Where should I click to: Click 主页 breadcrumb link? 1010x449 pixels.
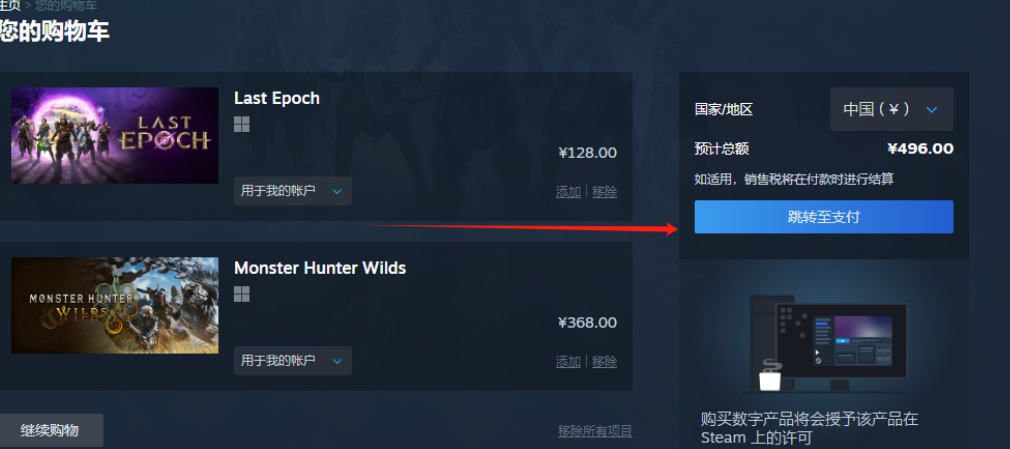click(x=10, y=6)
